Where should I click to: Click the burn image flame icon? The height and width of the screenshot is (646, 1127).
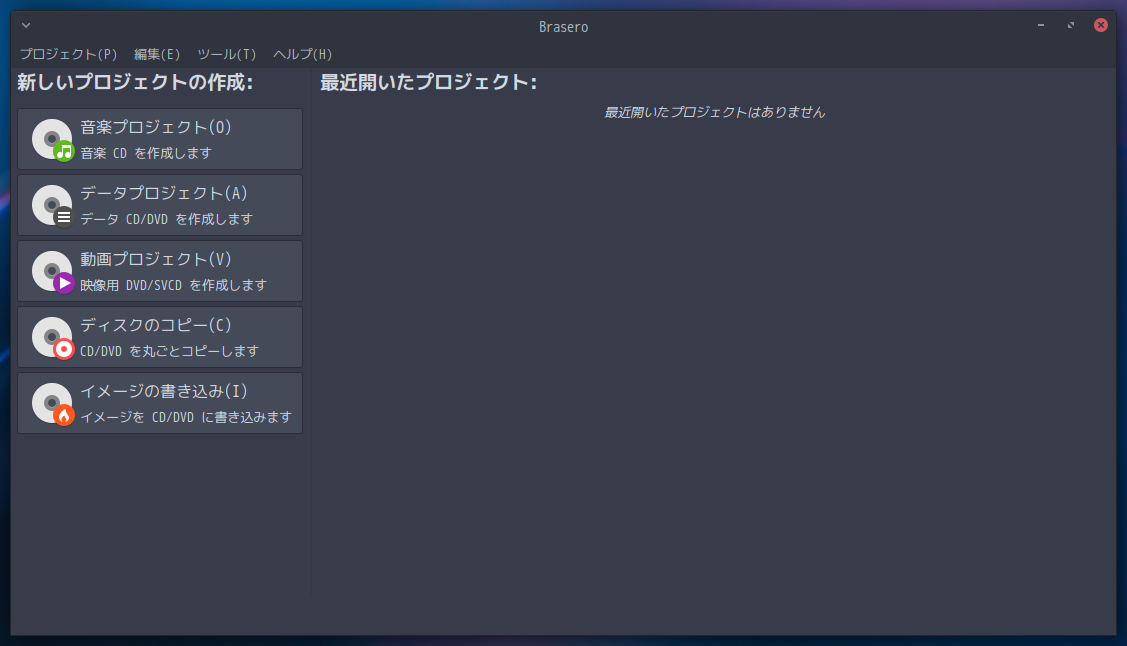(53, 404)
